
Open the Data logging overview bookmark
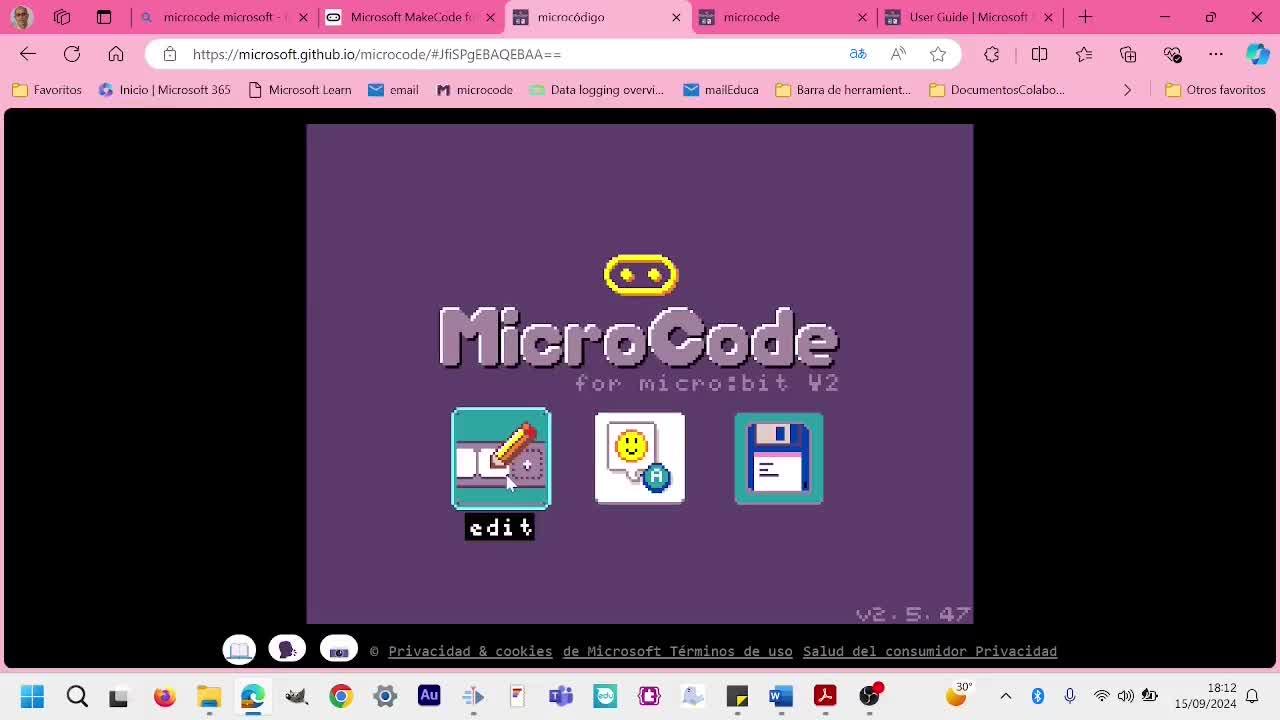click(x=597, y=90)
